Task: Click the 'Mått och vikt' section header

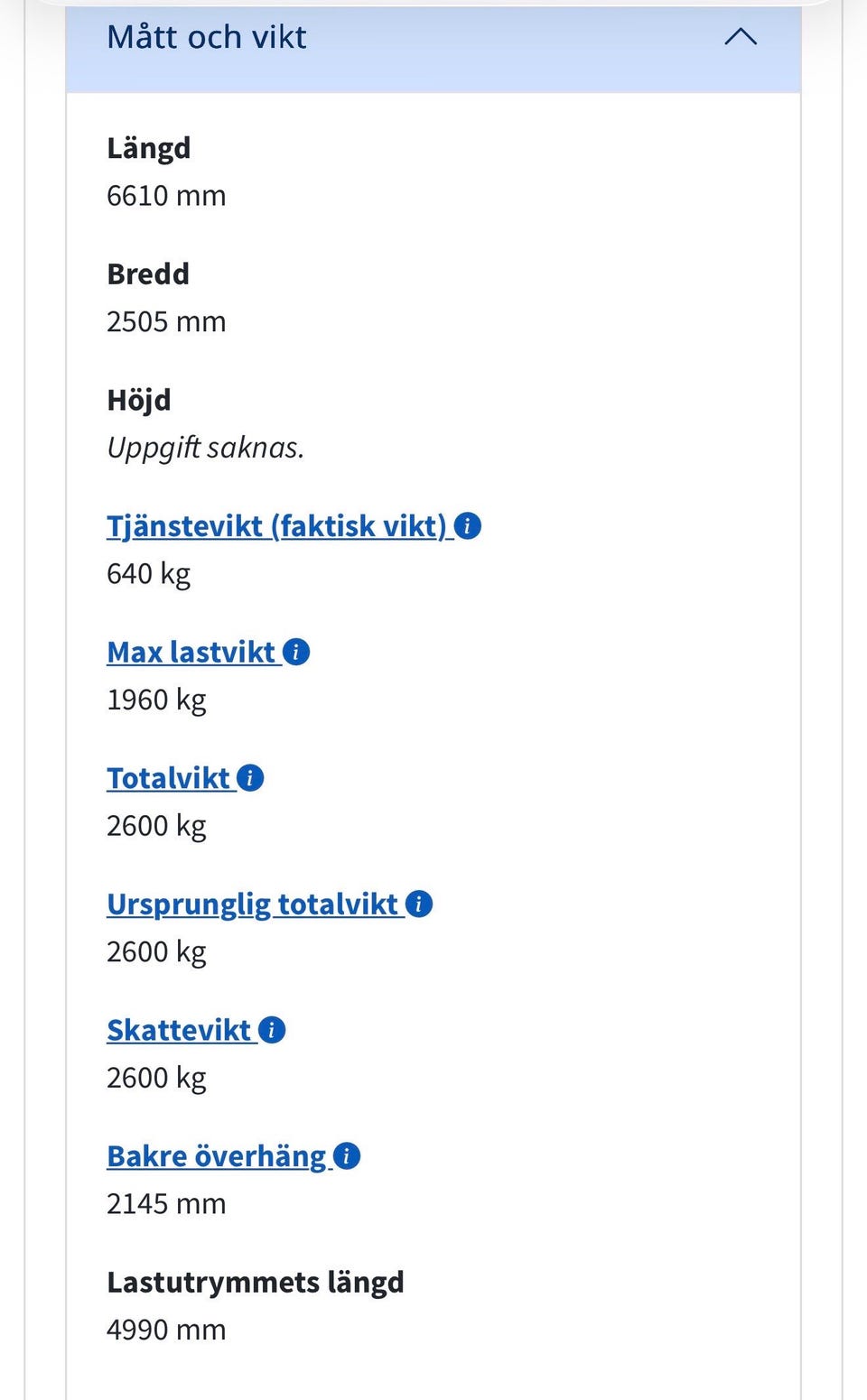Action: [207, 37]
